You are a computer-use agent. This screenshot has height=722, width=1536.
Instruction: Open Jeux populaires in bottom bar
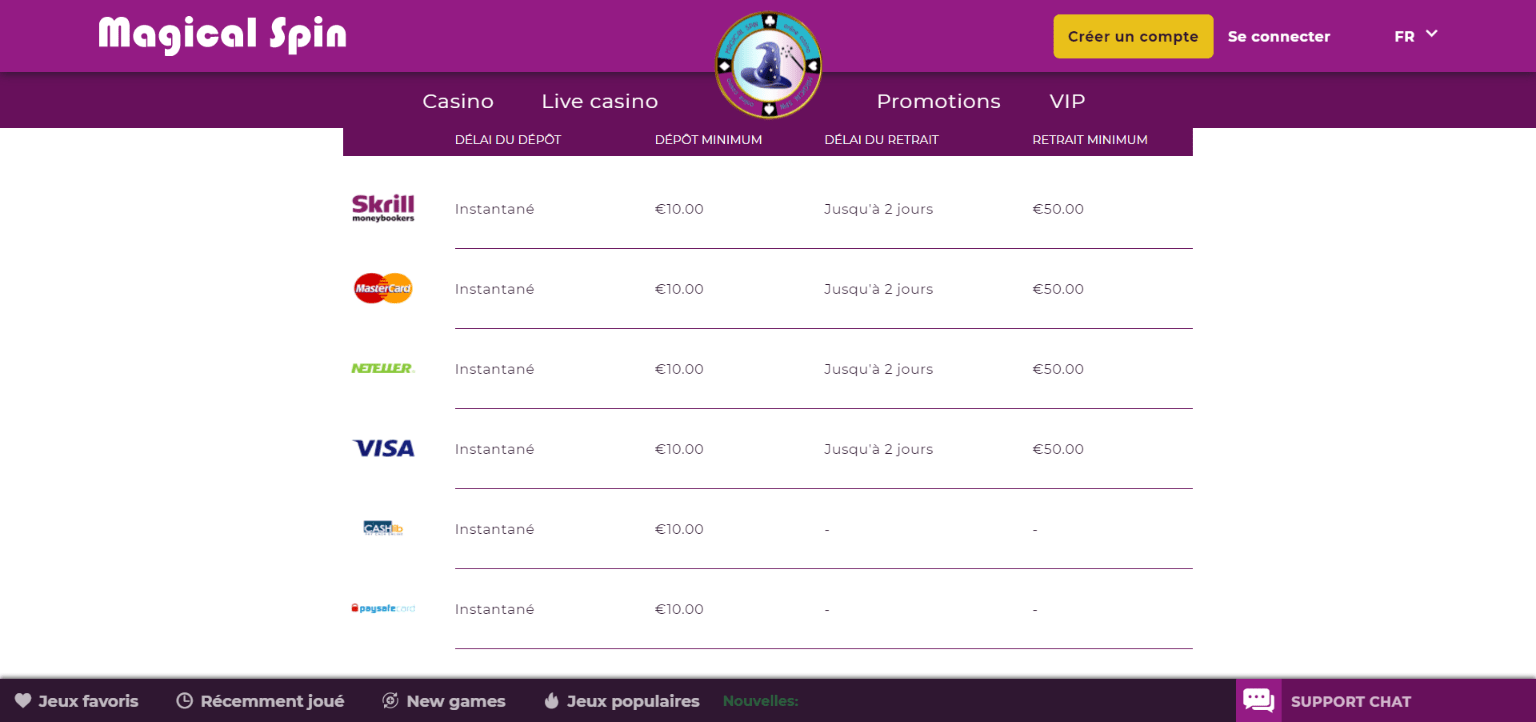pos(621,701)
